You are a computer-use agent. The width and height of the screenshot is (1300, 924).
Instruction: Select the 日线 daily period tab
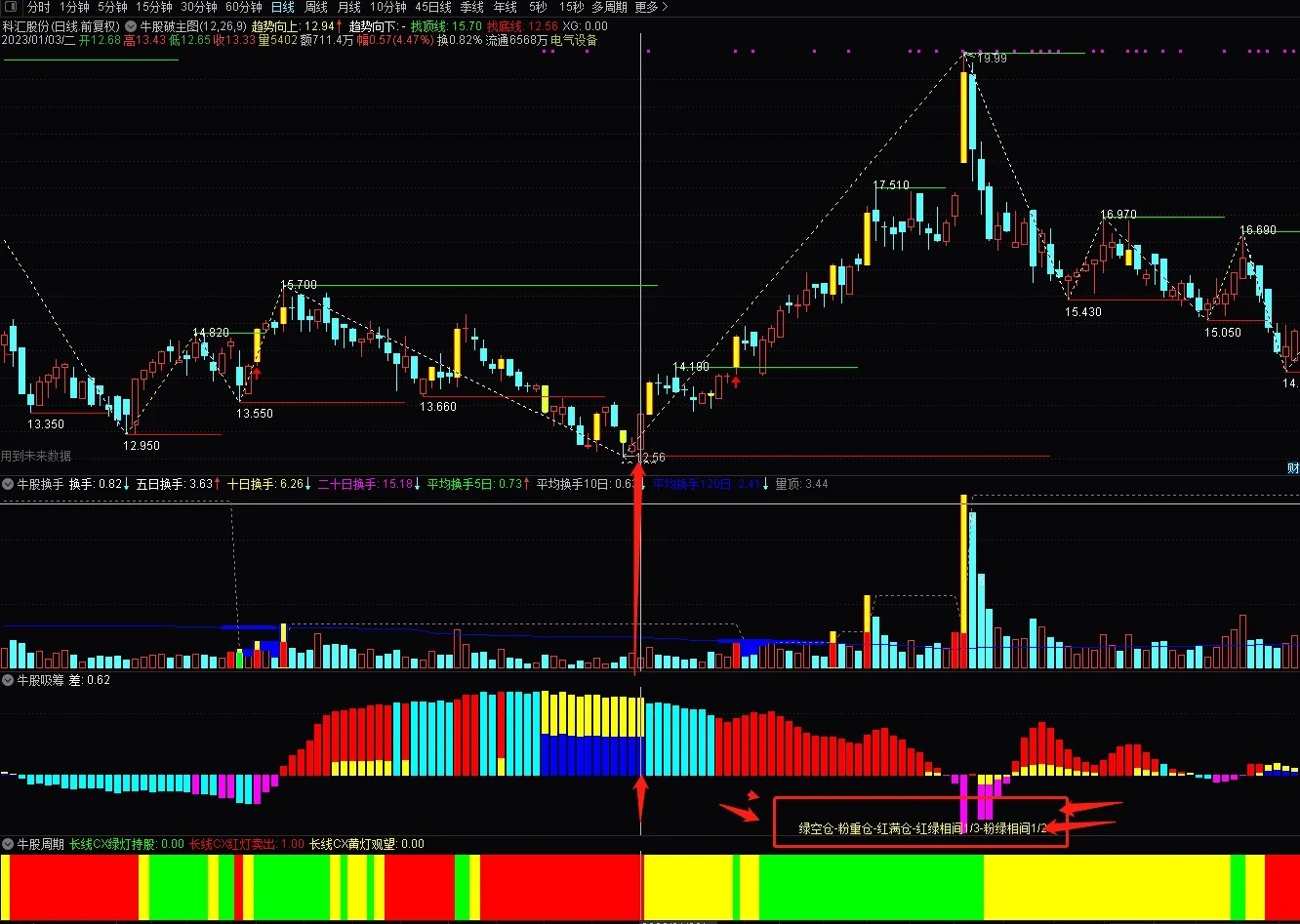pos(282,7)
